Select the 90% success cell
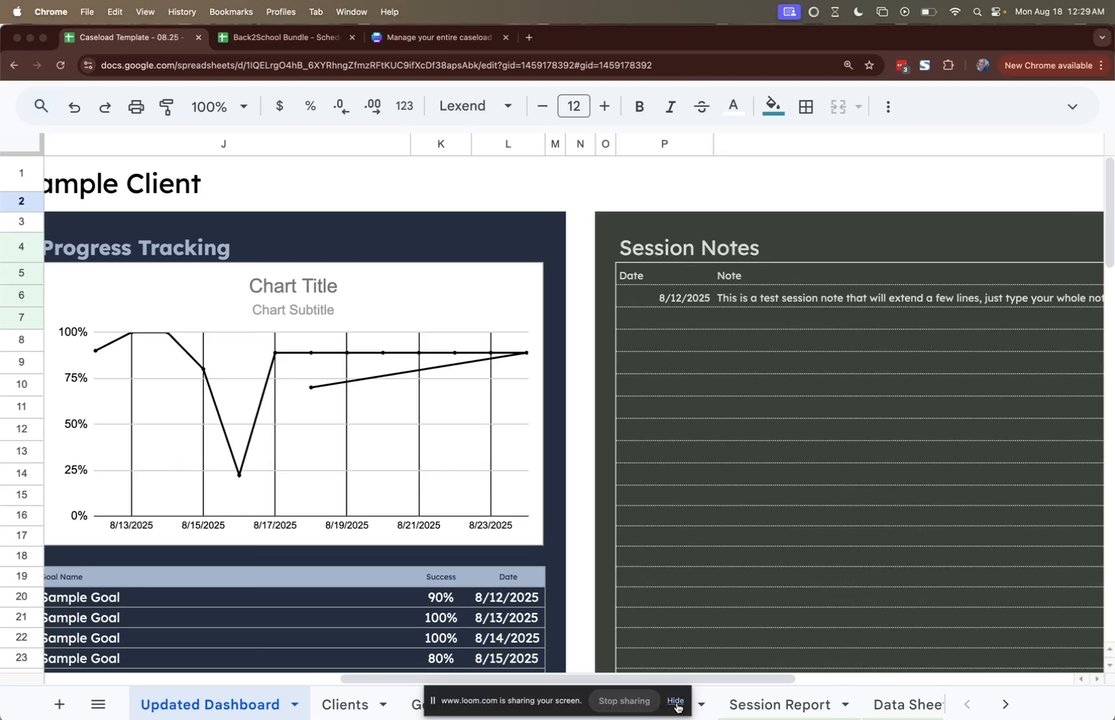 [440, 597]
